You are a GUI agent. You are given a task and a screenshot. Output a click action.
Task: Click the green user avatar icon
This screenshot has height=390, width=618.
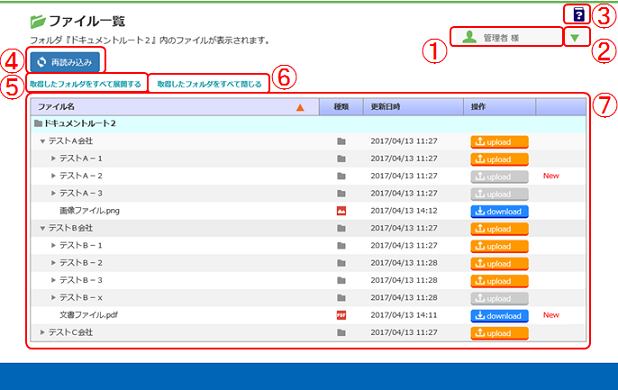click(x=469, y=37)
